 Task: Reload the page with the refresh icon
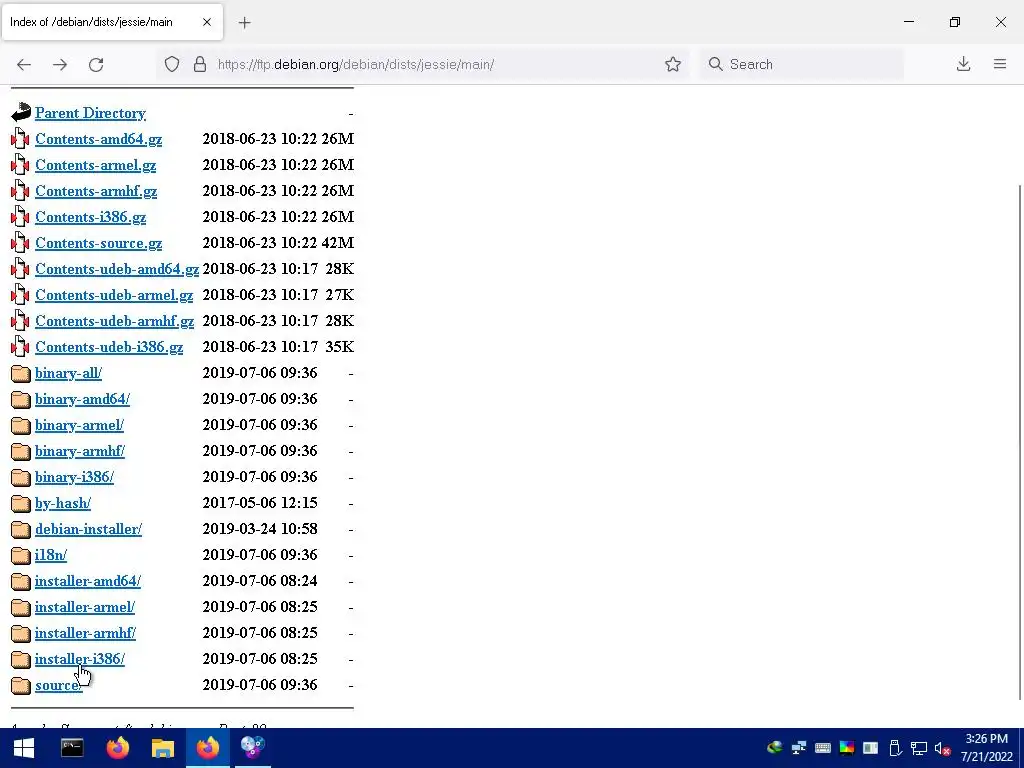(x=96, y=64)
